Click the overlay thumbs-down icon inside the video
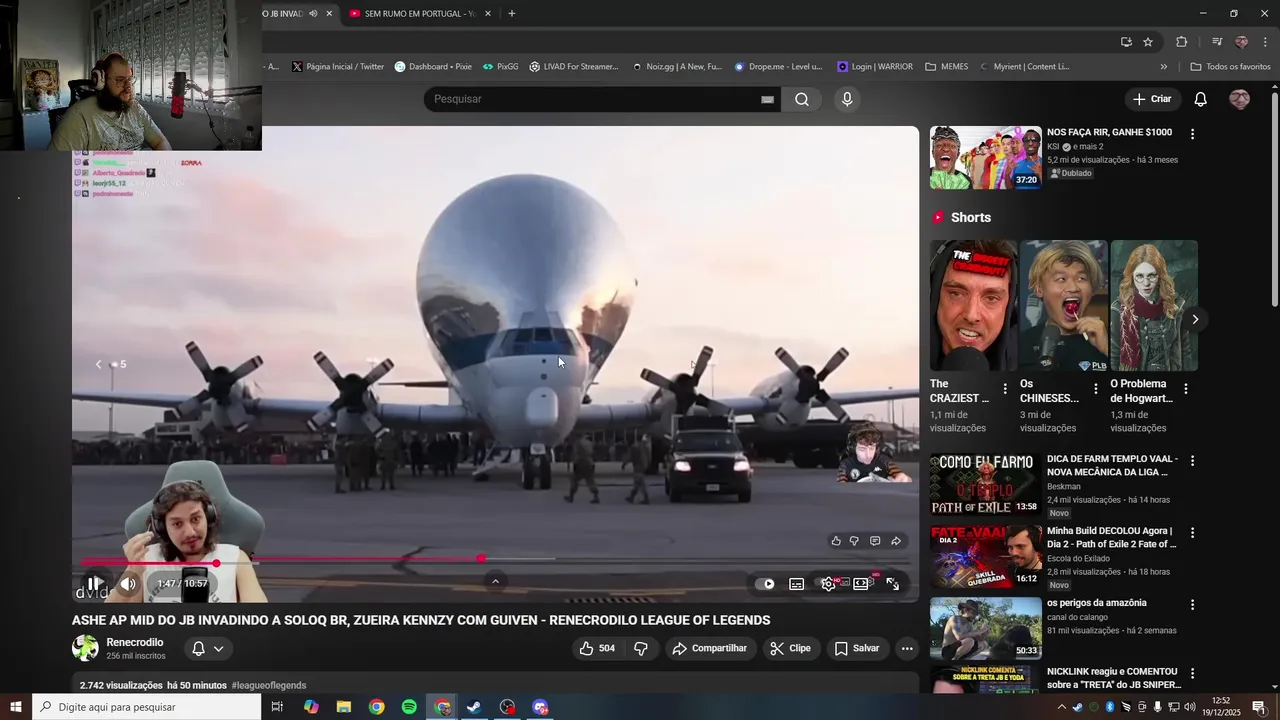Screen dimensions: 1280x720 (854, 541)
